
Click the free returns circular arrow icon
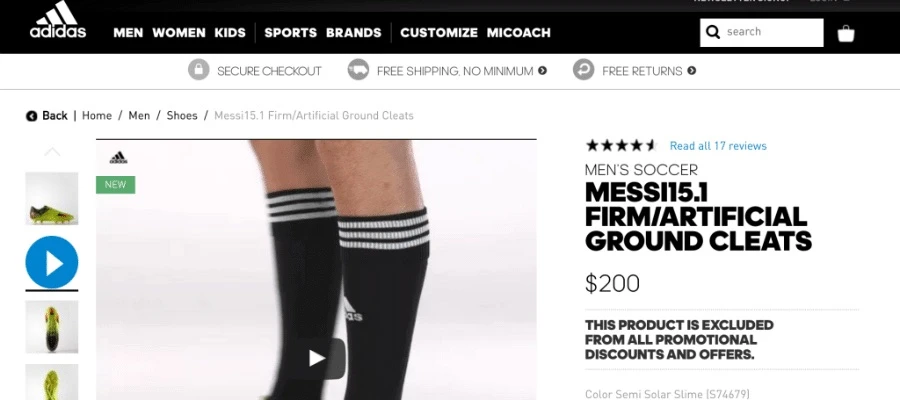pos(583,70)
